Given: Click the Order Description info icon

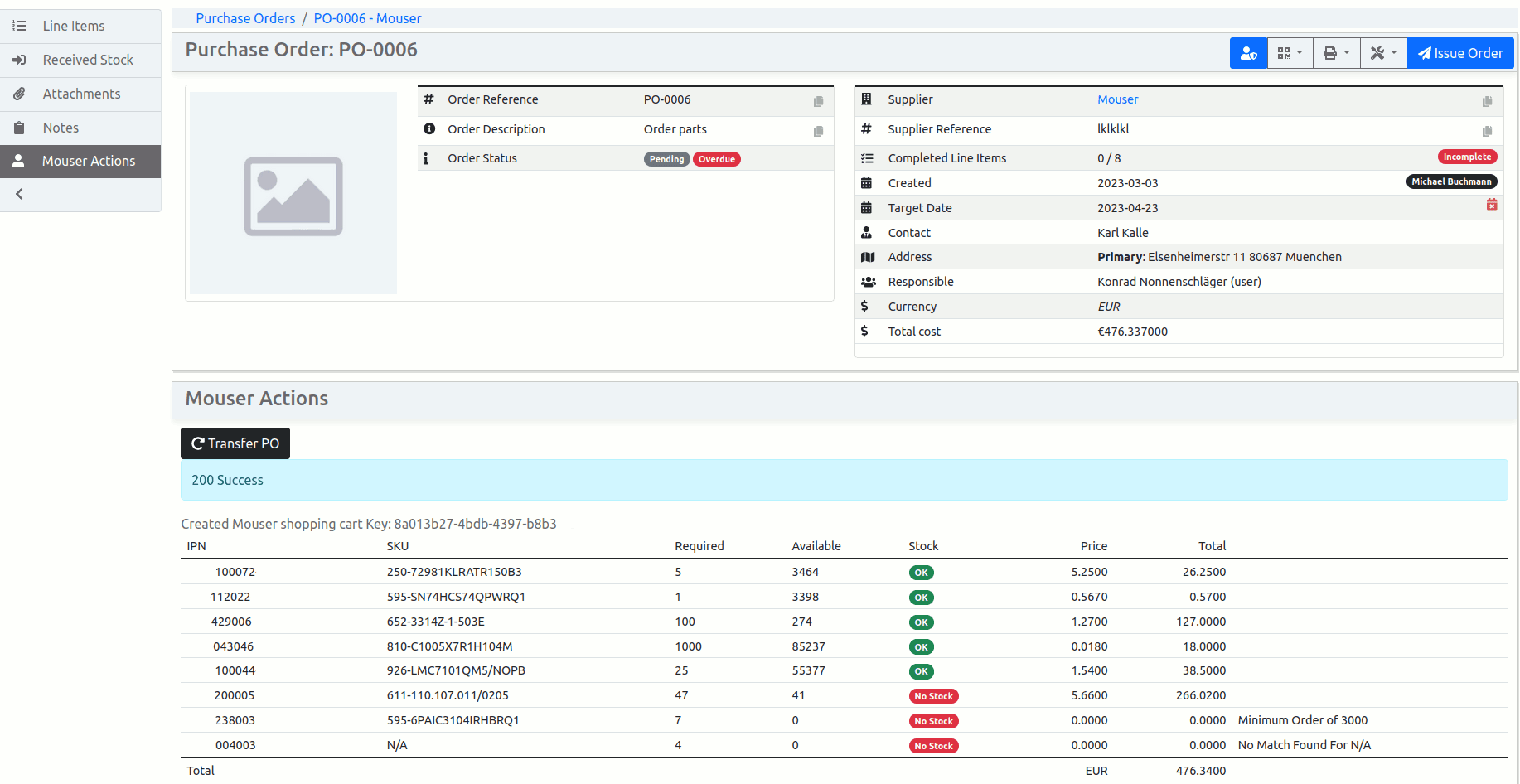Looking at the screenshot, I should coord(429,129).
